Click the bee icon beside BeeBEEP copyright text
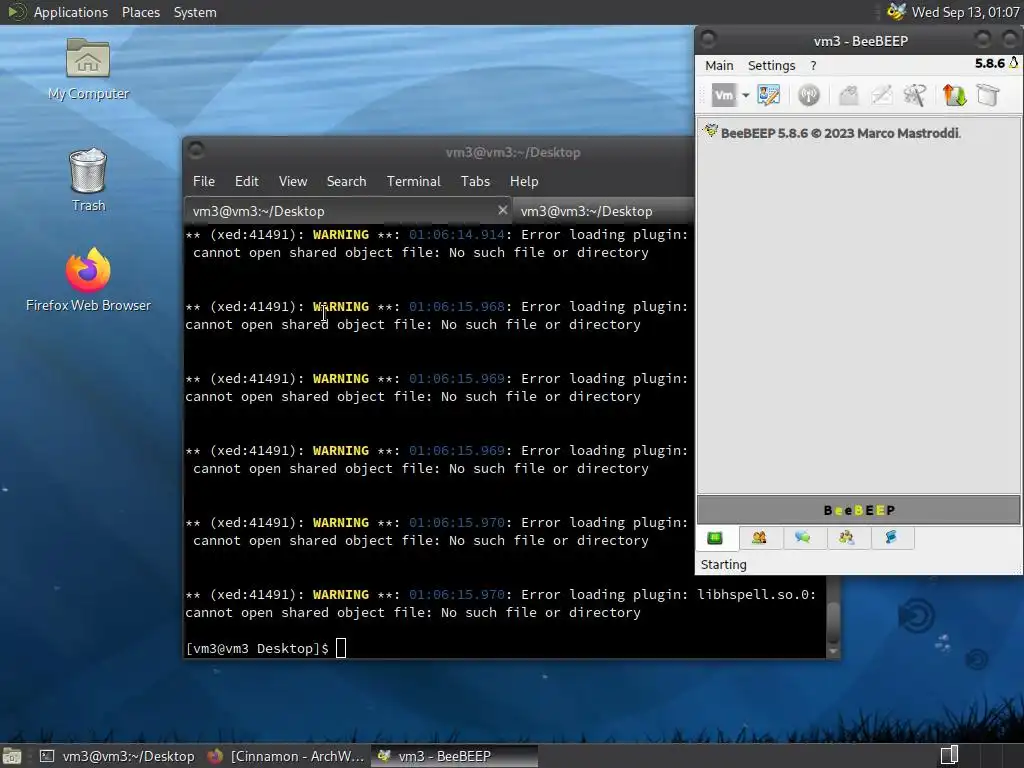Viewport: 1024px width, 768px height. point(711,131)
